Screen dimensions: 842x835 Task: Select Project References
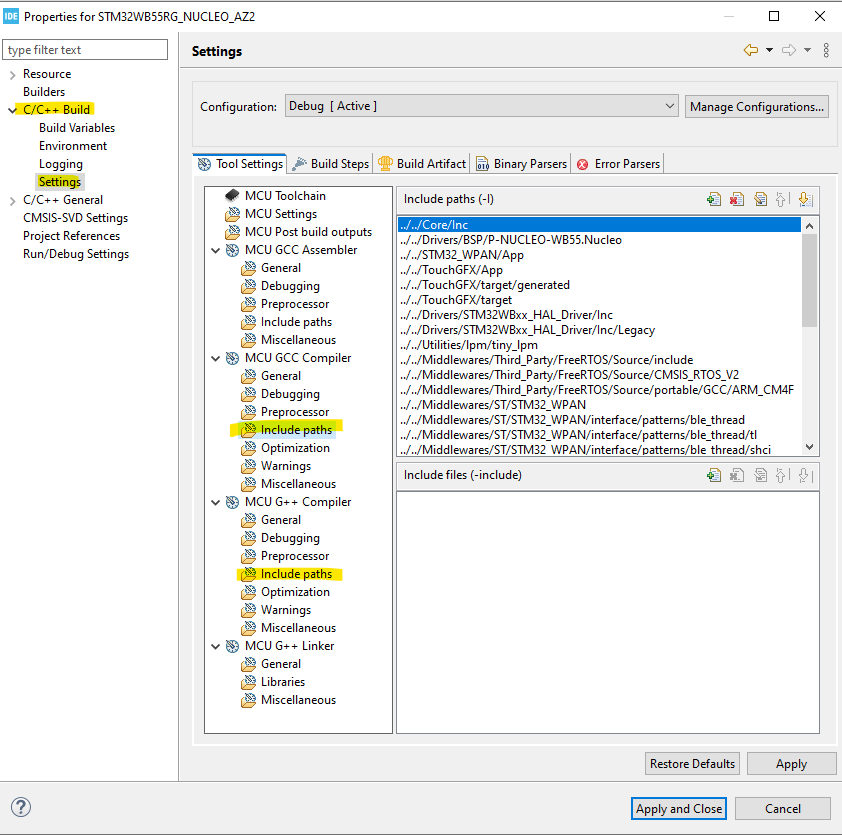coord(71,236)
